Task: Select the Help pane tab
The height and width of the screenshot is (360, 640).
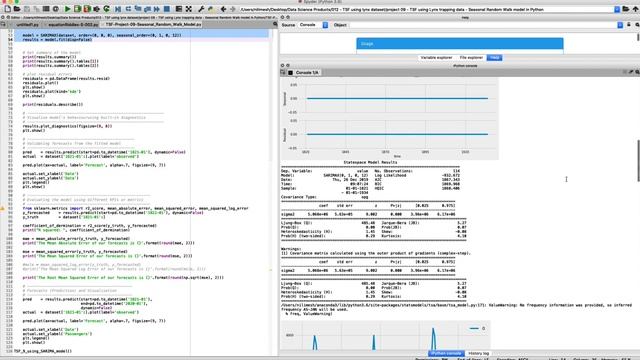Action: 494,58
